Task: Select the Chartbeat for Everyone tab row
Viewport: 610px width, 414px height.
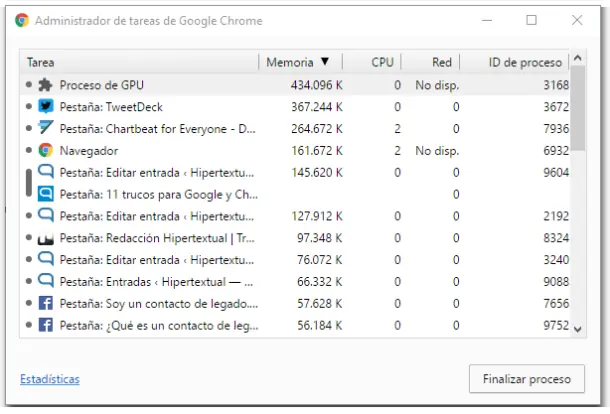Action: (295, 128)
